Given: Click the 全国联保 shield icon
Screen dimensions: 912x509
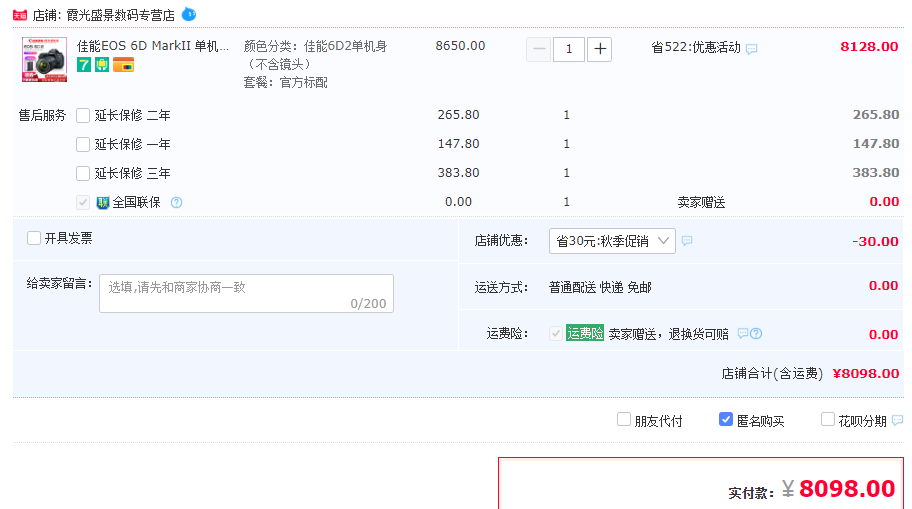Looking at the screenshot, I should [103, 202].
